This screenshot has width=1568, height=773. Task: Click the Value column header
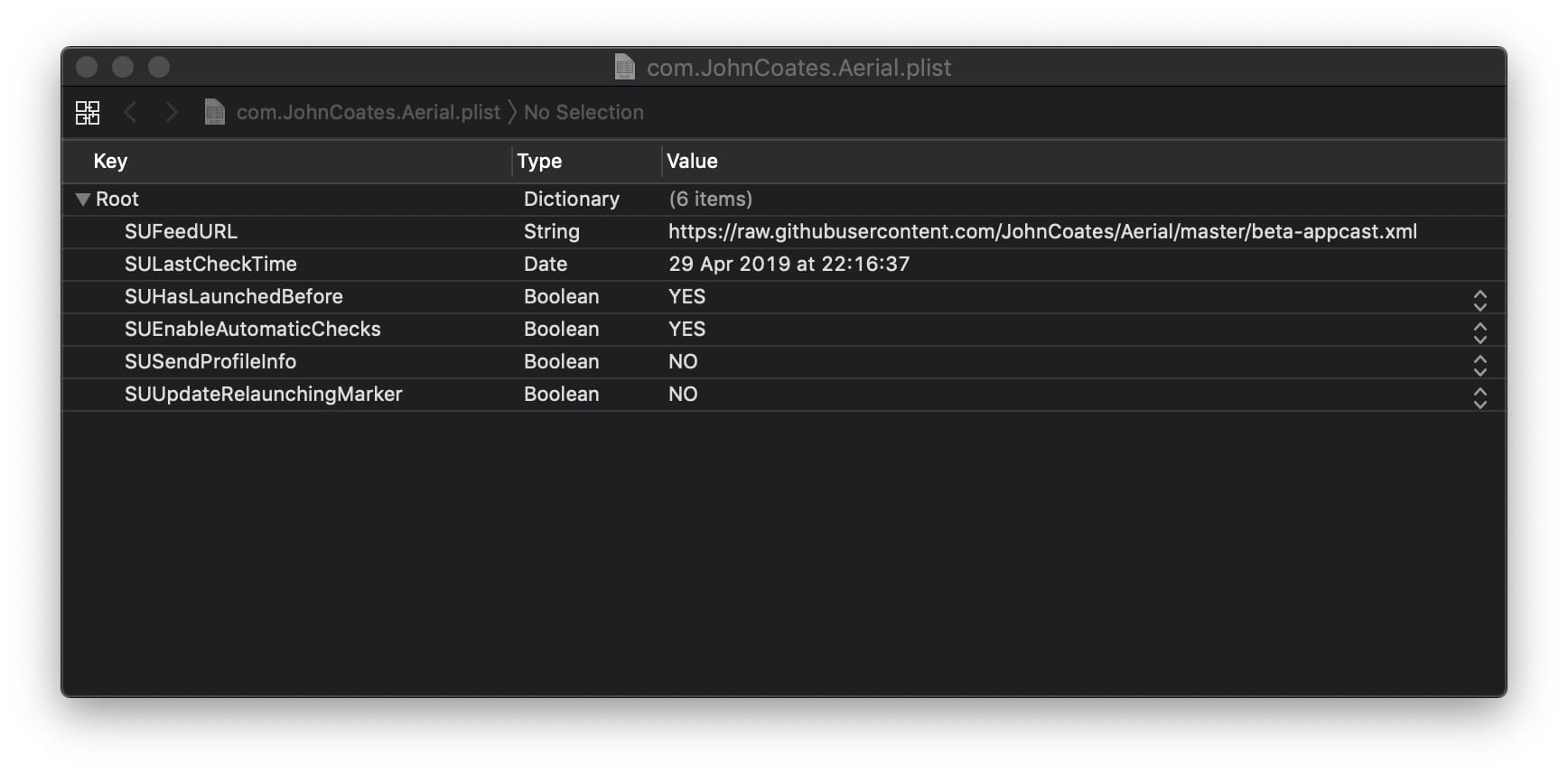[692, 161]
